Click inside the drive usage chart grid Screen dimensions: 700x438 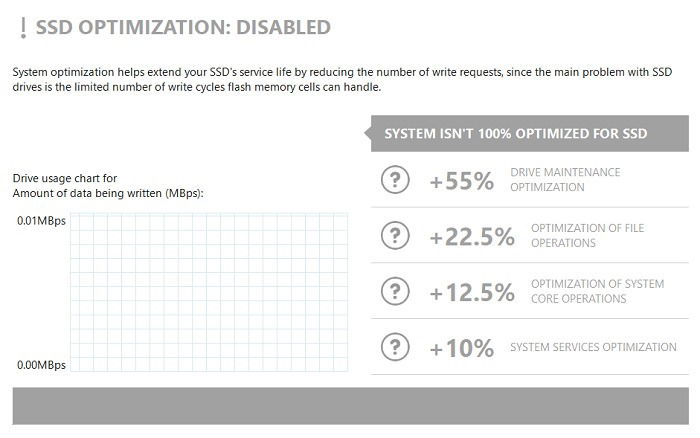(x=209, y=292)
